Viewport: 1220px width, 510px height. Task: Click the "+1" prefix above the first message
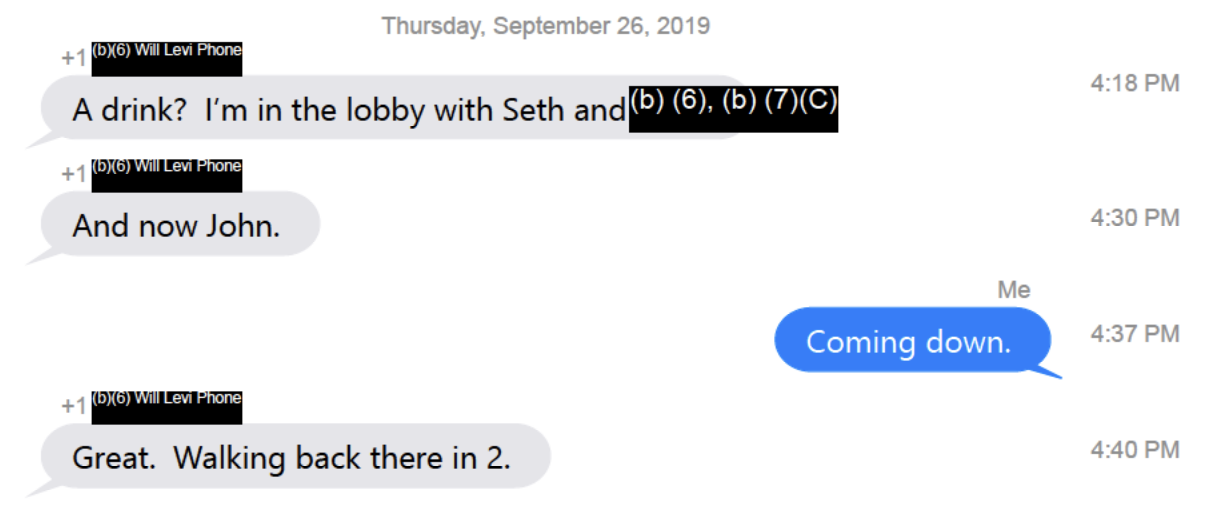[74, 58]
